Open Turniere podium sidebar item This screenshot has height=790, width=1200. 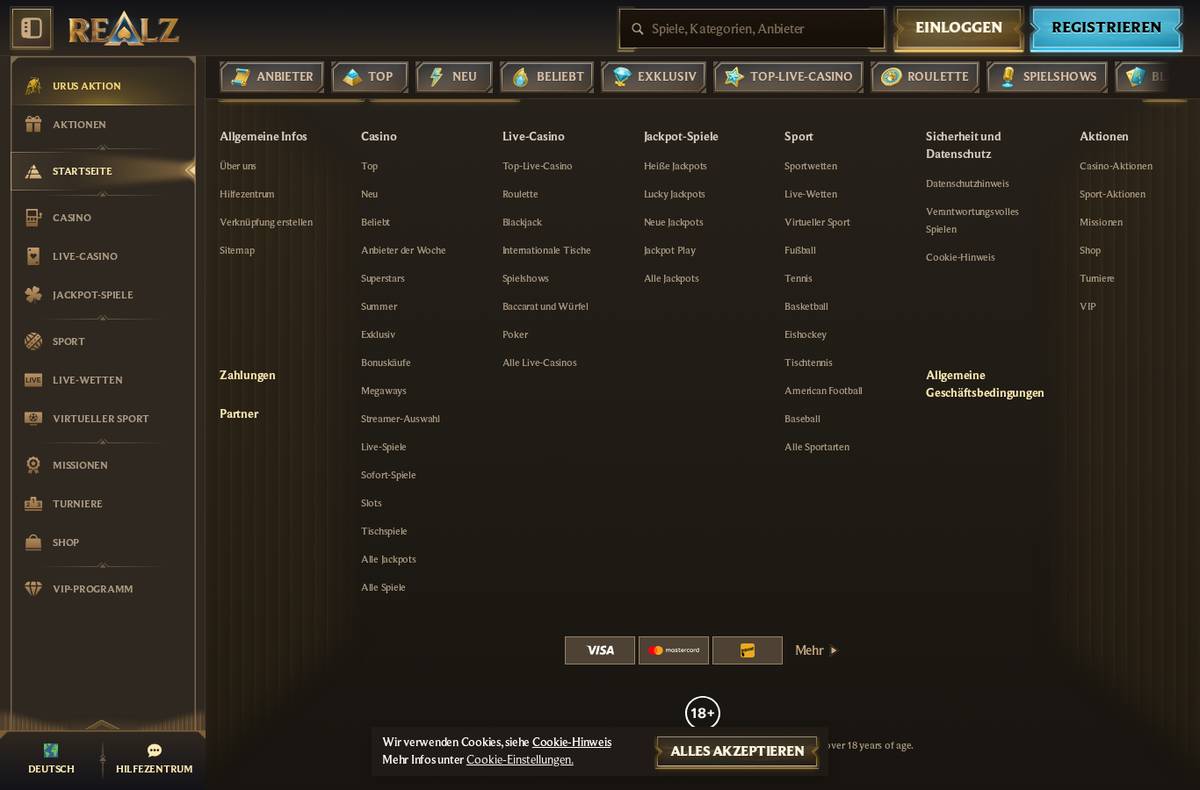coord(33,504)
